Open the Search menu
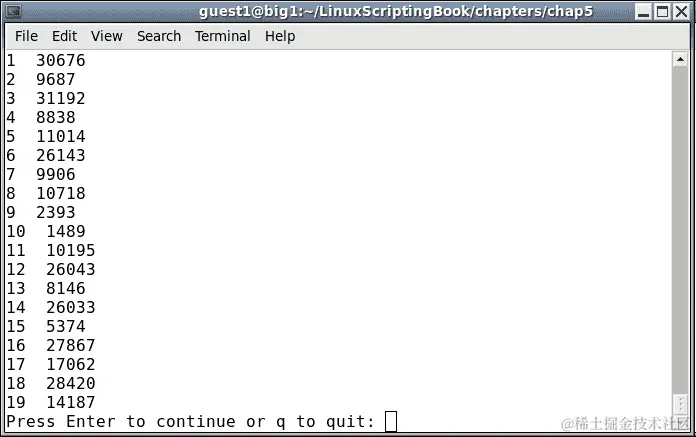 tap(159, 36)
